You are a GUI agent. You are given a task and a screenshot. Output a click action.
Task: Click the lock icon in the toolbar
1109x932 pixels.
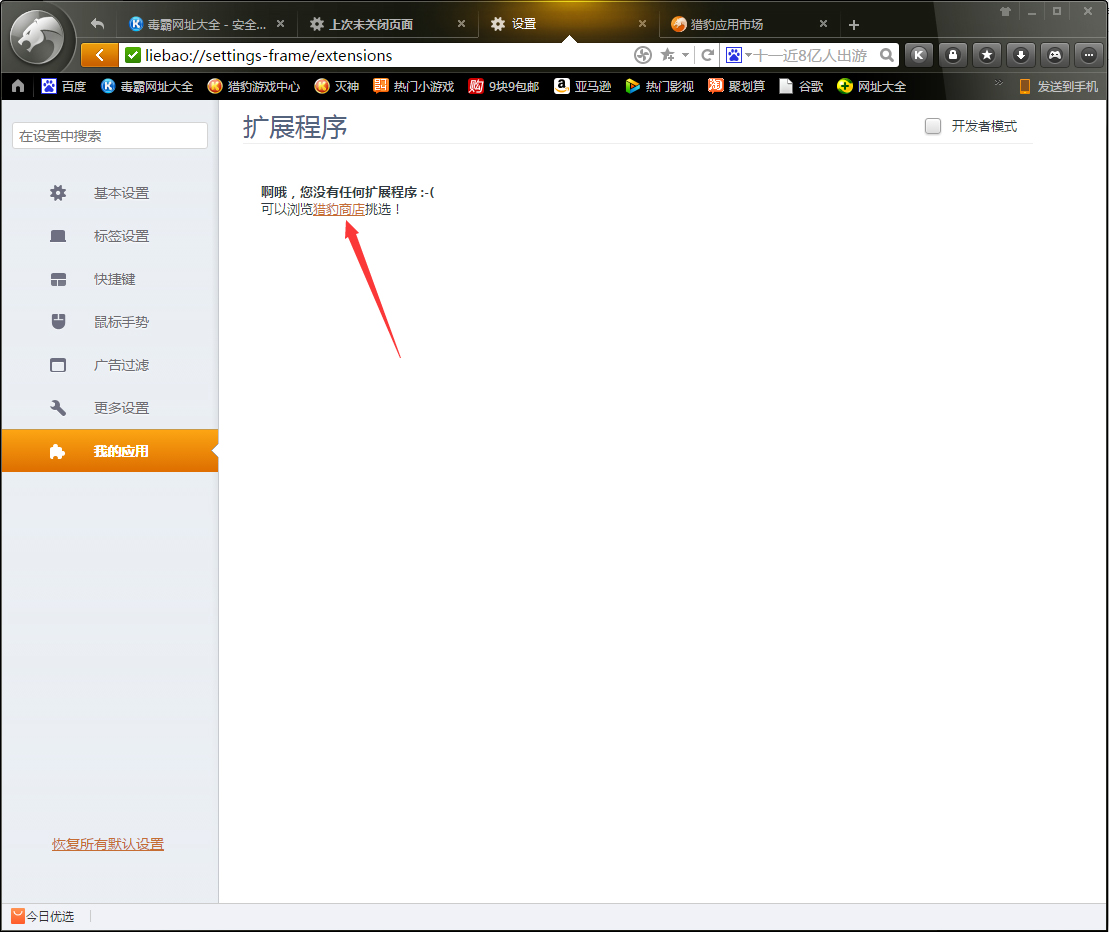[952, 55]
